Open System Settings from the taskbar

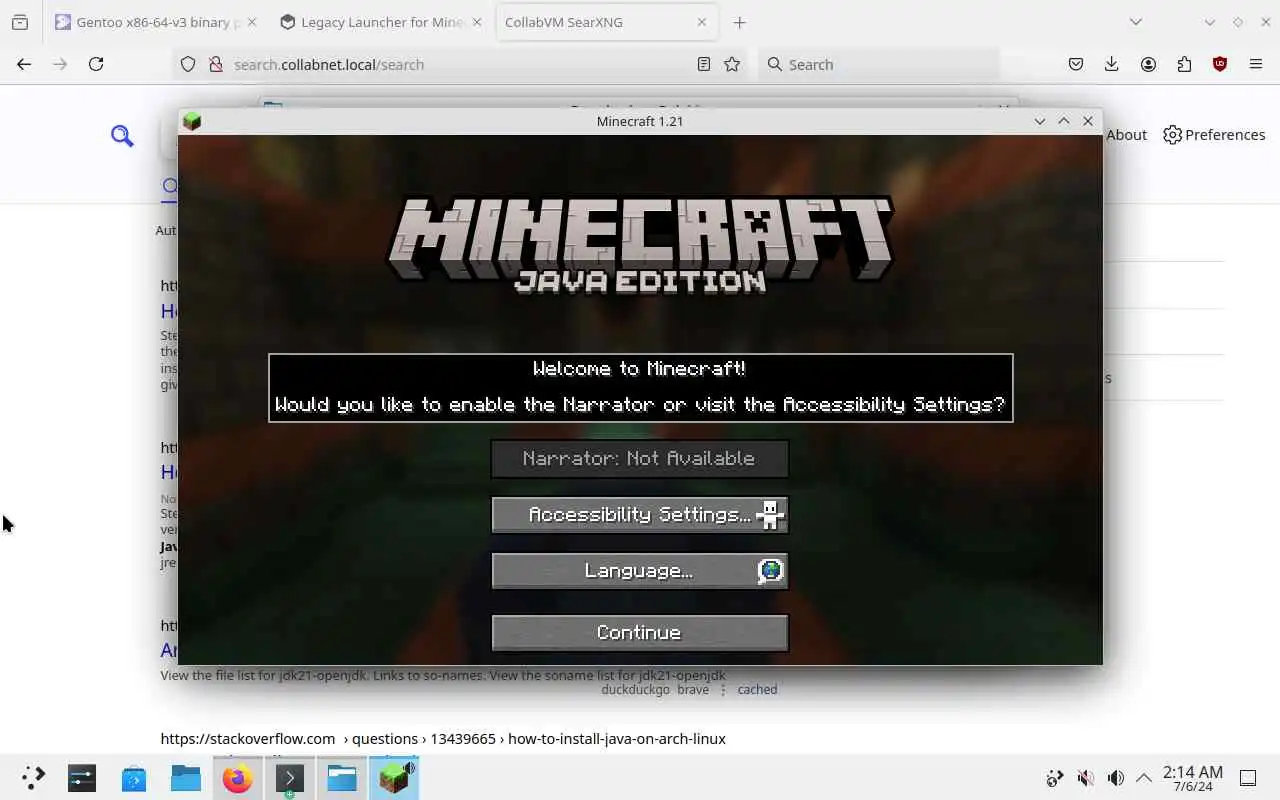point(82,777)
